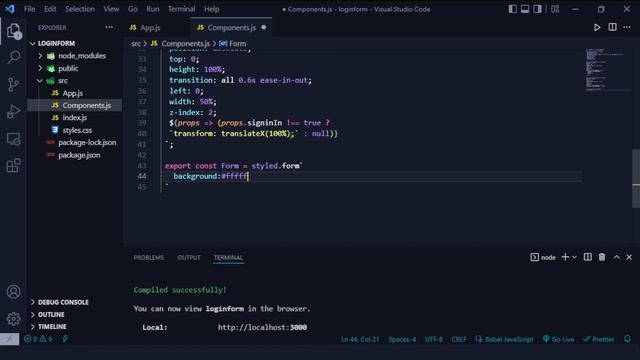Click unsaved dot on Components.js tab

264,27
